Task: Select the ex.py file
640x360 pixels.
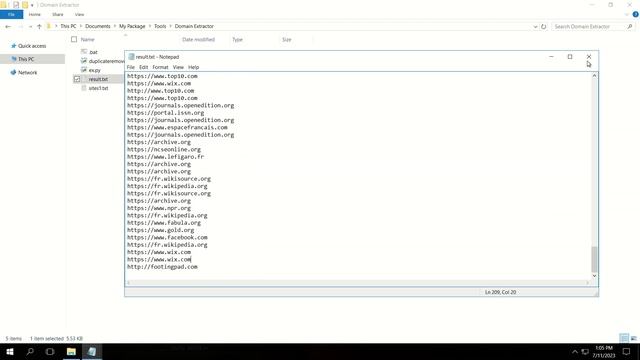Action: pyautogui.click(x=95, y=70)
